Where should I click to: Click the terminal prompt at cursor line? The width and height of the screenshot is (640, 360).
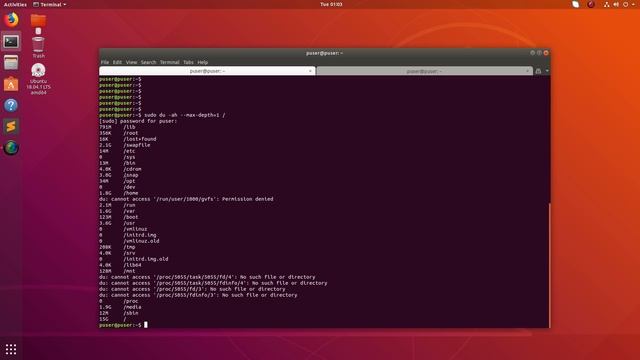point(123,325)
